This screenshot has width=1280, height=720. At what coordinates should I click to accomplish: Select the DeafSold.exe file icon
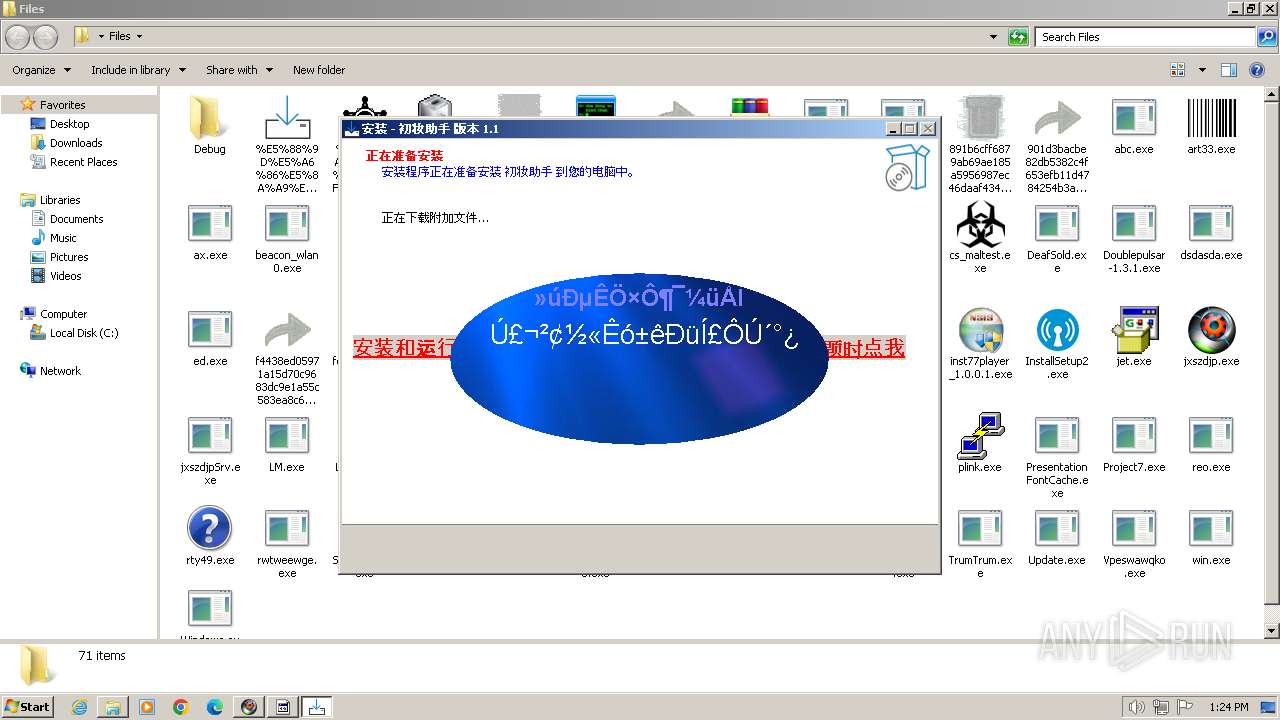pyautogui.click(x=1057, y=224)
